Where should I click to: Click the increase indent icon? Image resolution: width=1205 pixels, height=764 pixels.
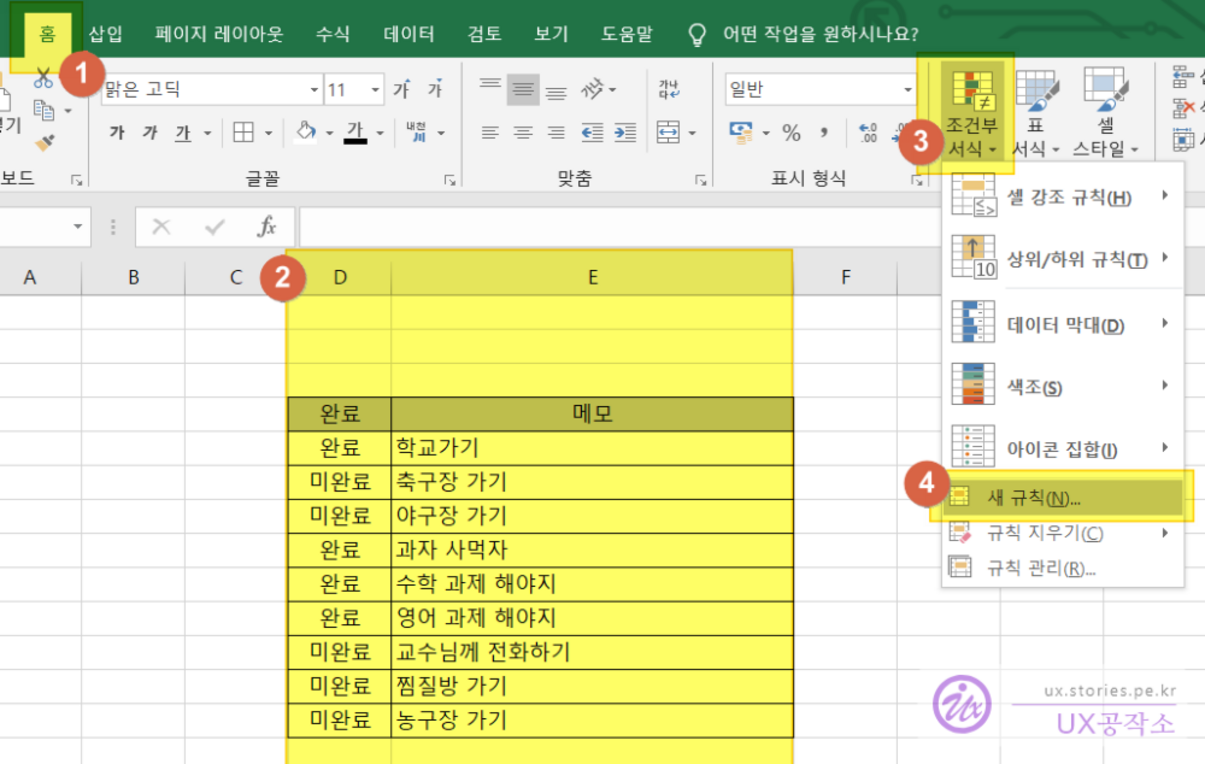[625, 133]
